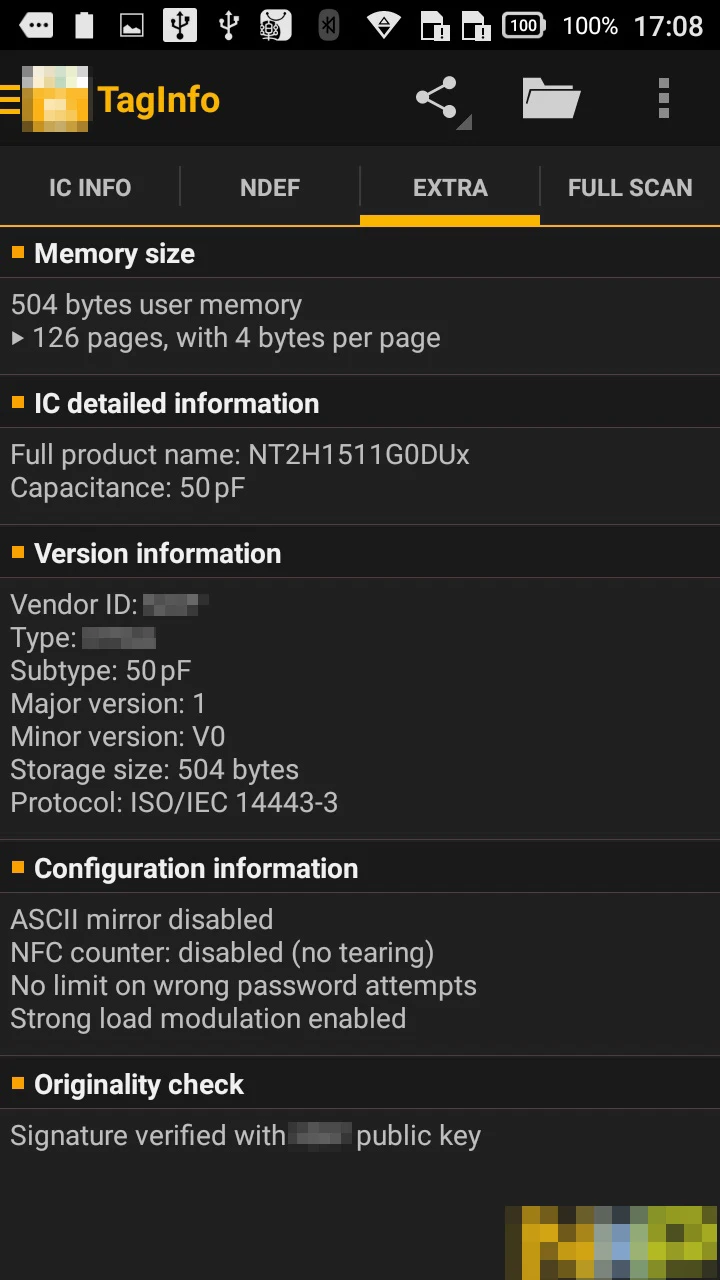Open the navigation drawer menu
This screenshot has height=1280, width=720.
click(10, 98)
